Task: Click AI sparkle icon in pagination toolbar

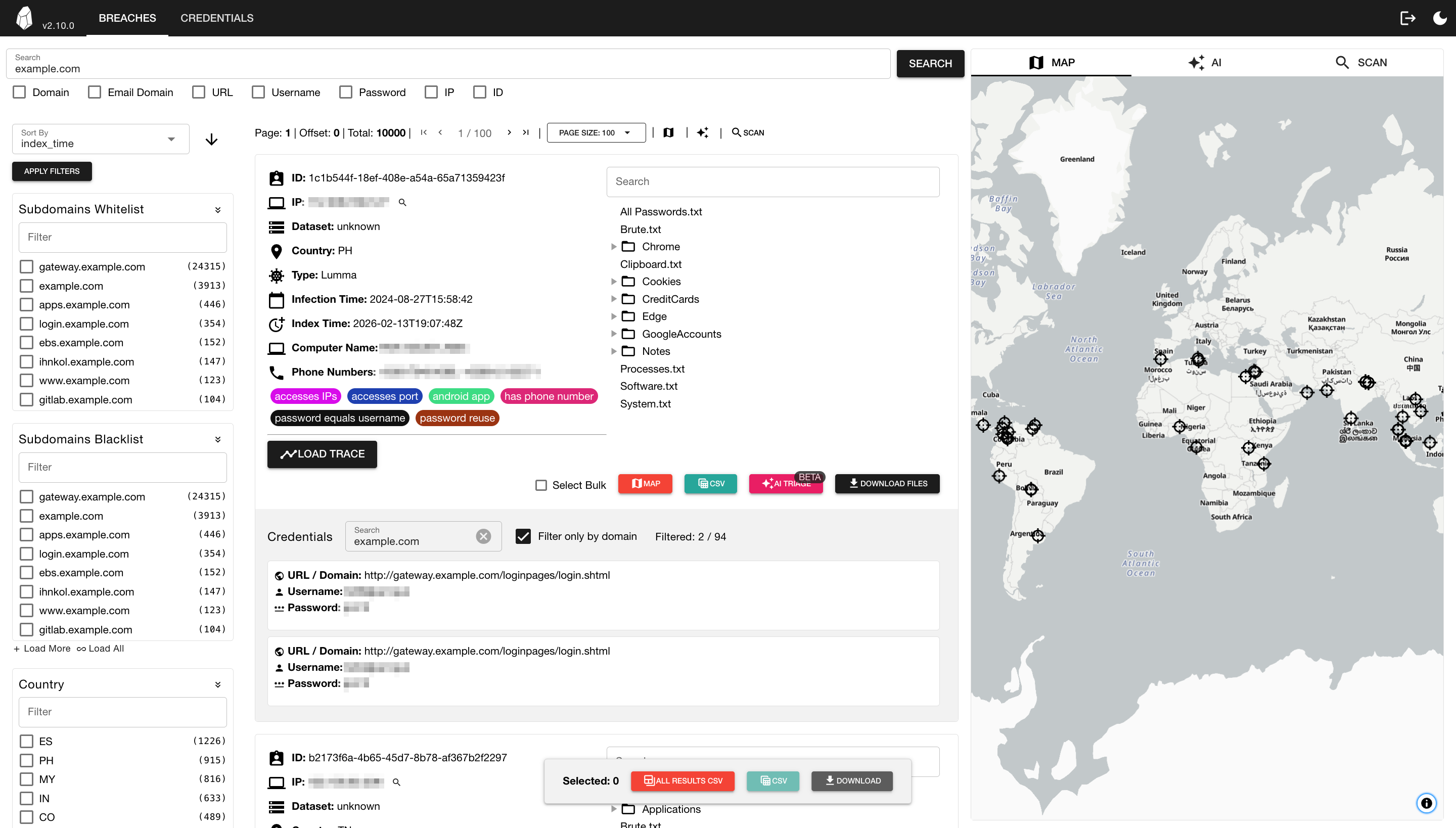Action: click(x=702, y=132)
